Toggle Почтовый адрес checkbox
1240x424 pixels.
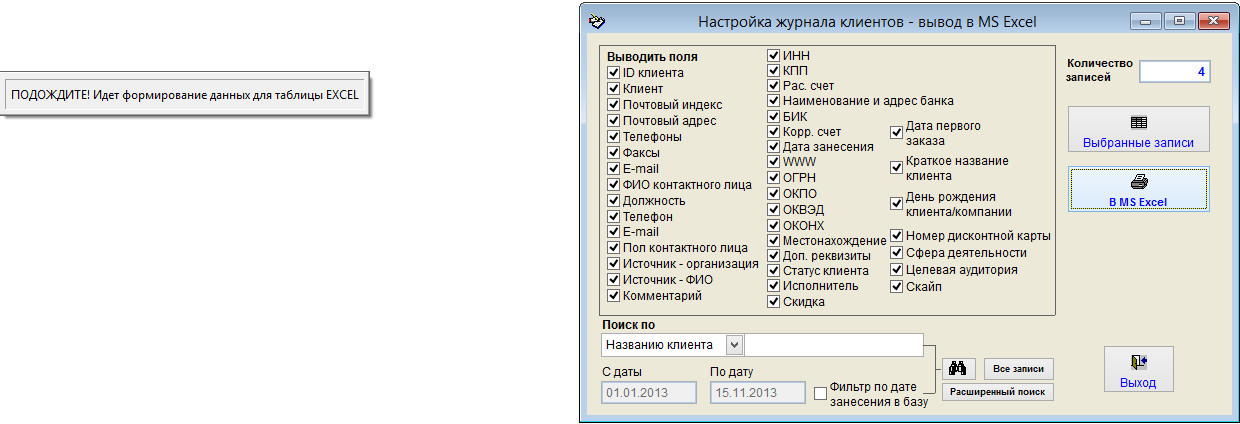click(x=614, y=121)
